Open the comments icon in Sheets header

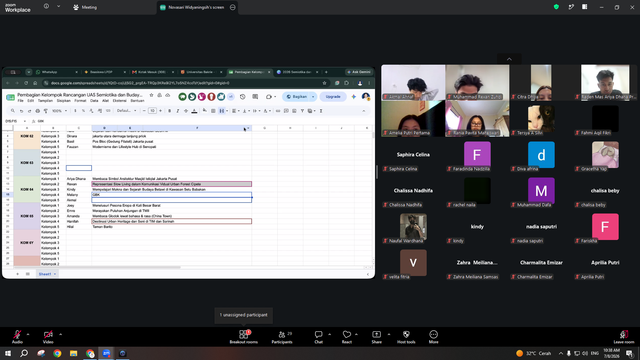(x=255, y=97)
